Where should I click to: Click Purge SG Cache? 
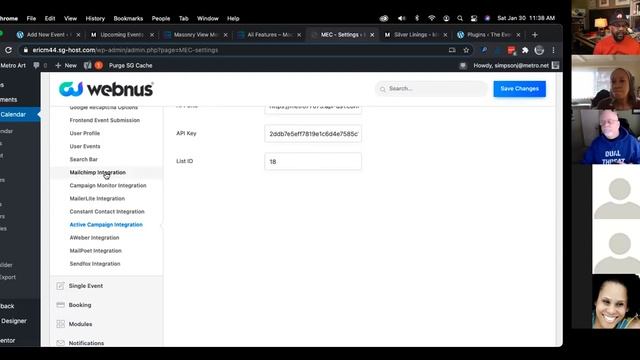point(130,65)
